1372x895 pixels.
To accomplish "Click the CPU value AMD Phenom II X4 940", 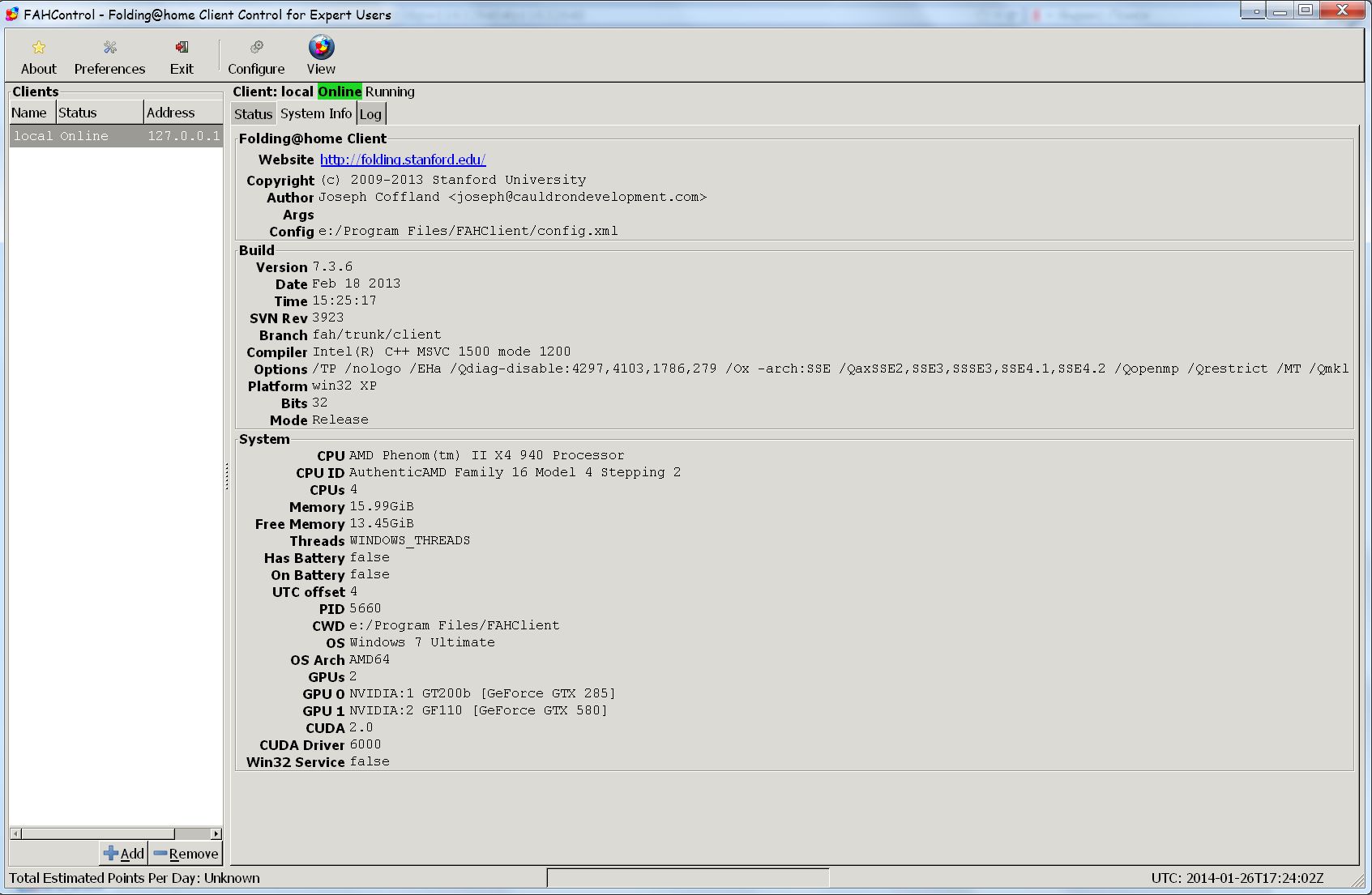I will click(487, 455).
